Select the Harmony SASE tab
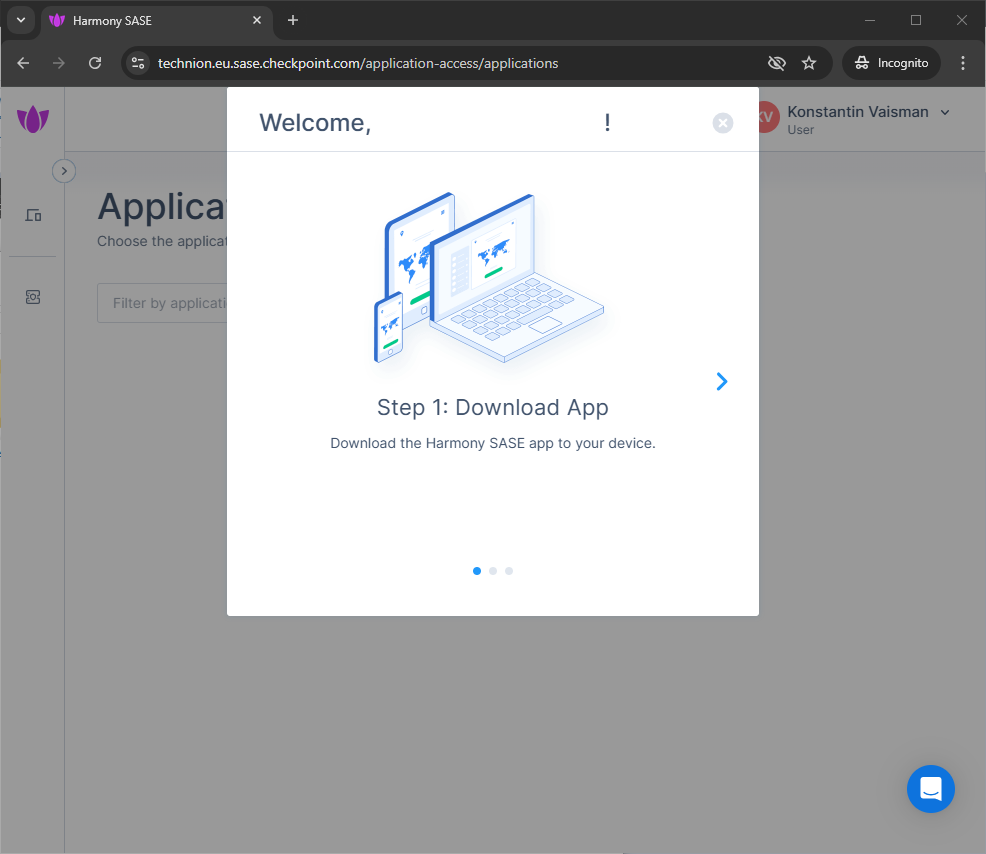This screenshot has height=854, width=986. point(157,21)
